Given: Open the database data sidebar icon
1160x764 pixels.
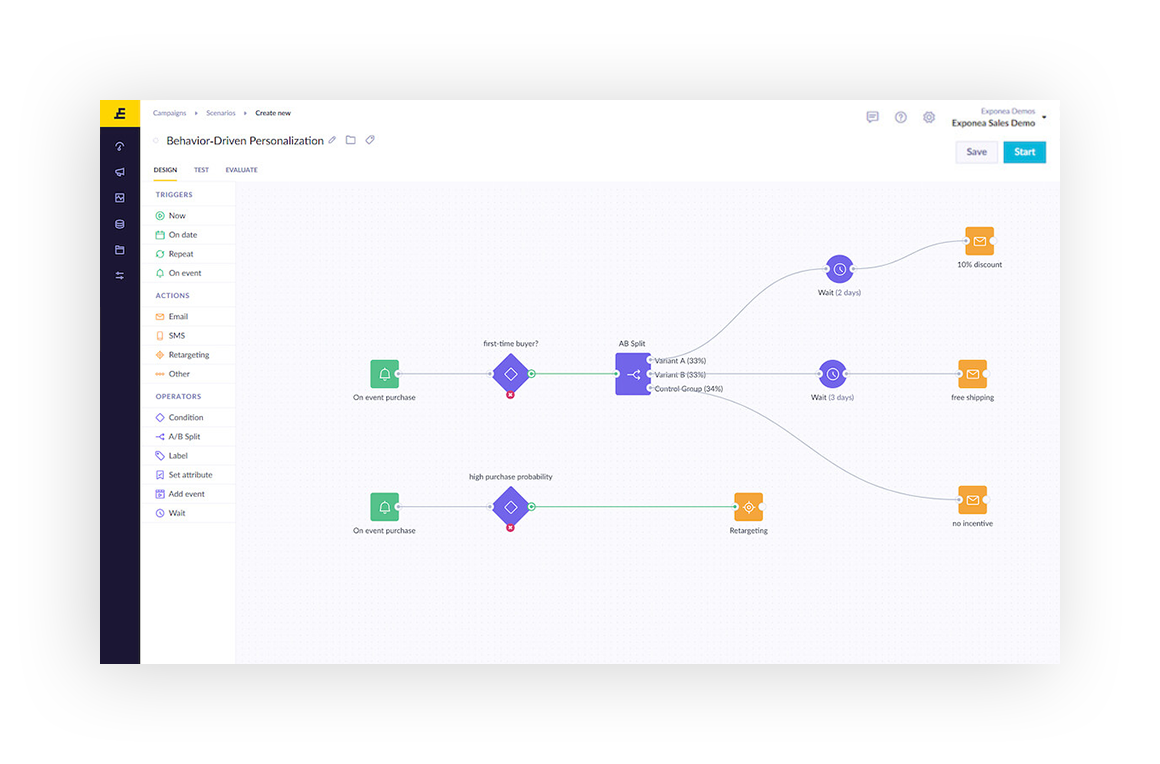Looking at the screenshot, I should pos(120,224).
